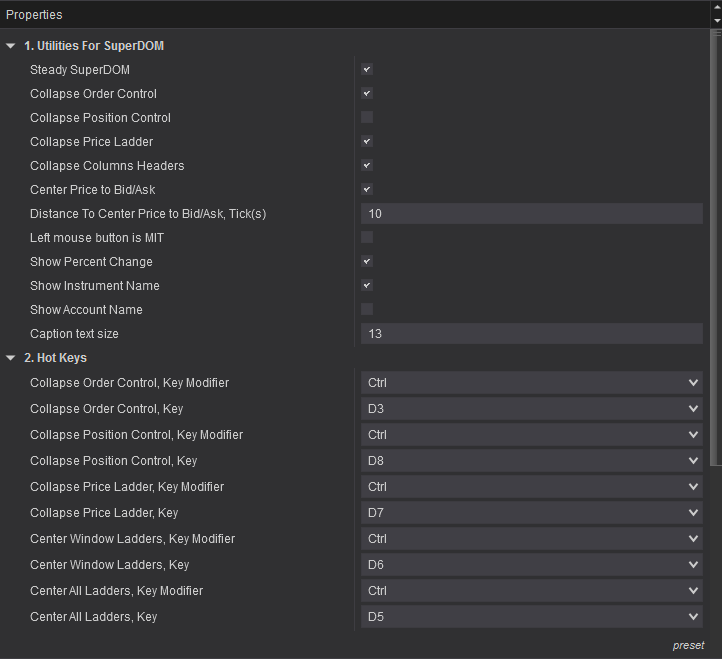
Task: Open Collapse Order Control Key Modifier dropdown
Action: 532,383
